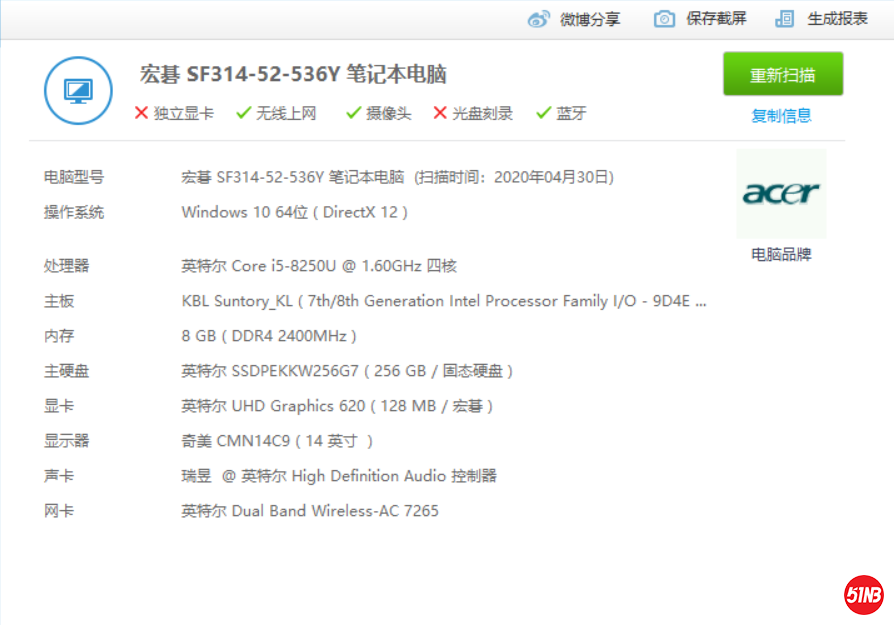The width and height of the screenshot is (894, 625).
Task: Select 保存截屏 to save screenshot
Action: click(716, 19)
